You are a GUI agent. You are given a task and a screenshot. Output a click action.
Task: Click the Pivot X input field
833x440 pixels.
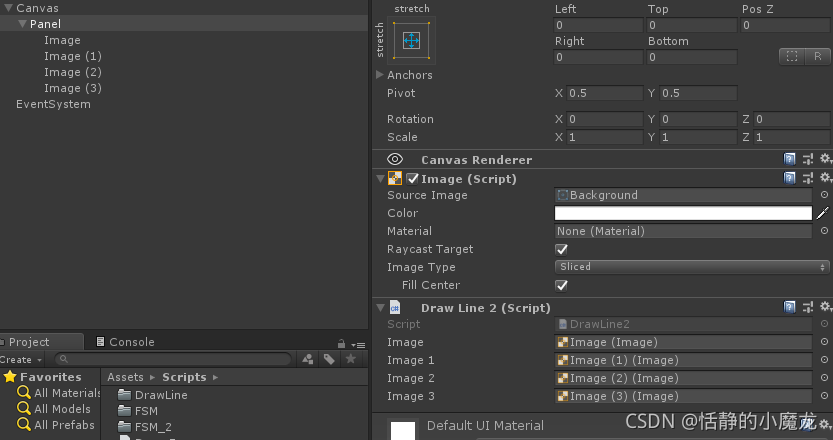pyautogui.click(x=605, y=93)
